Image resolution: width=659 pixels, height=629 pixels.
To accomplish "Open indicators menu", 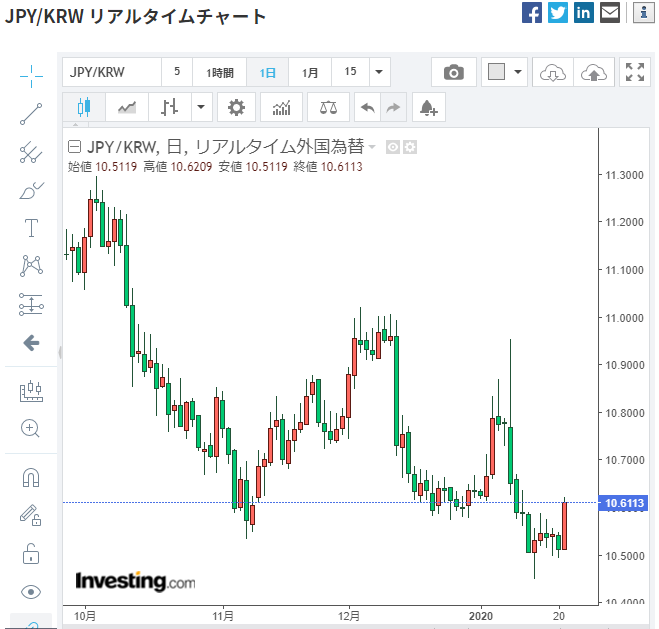I will pyautogui.click(x=282, y=107).
